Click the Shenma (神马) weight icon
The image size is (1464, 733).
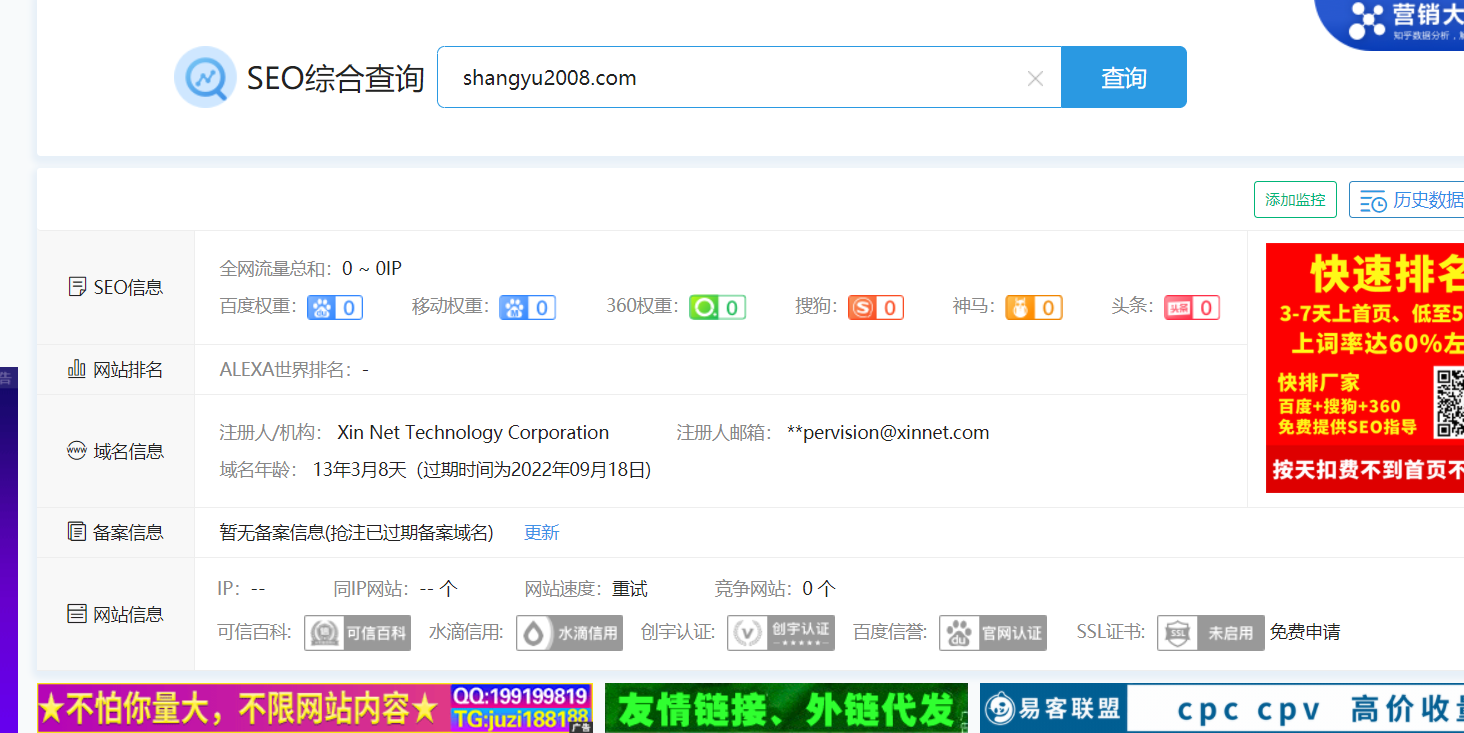pyautogui.click(x=1033, y=307)
